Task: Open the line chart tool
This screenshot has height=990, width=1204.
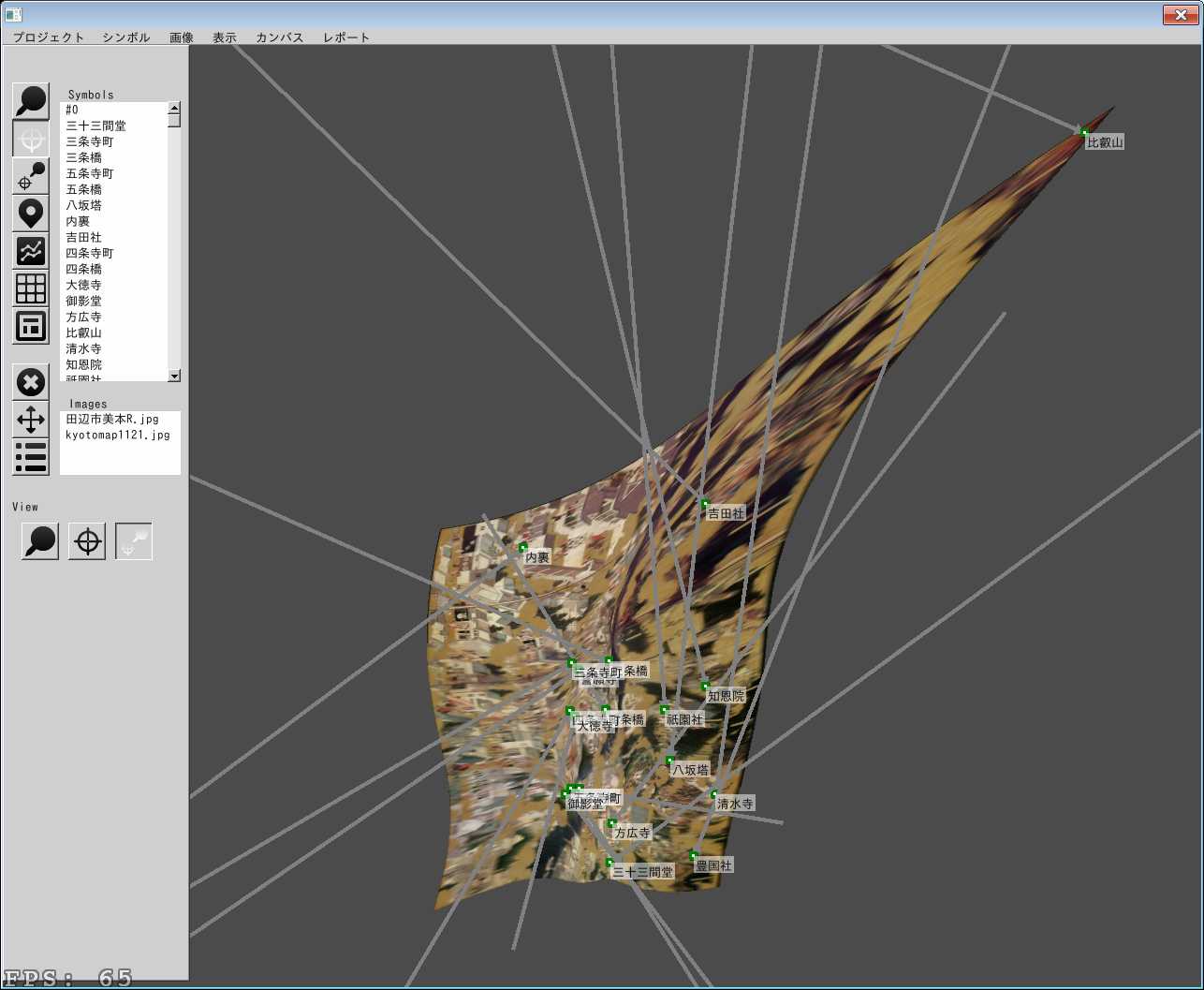Action: [31, 251]
